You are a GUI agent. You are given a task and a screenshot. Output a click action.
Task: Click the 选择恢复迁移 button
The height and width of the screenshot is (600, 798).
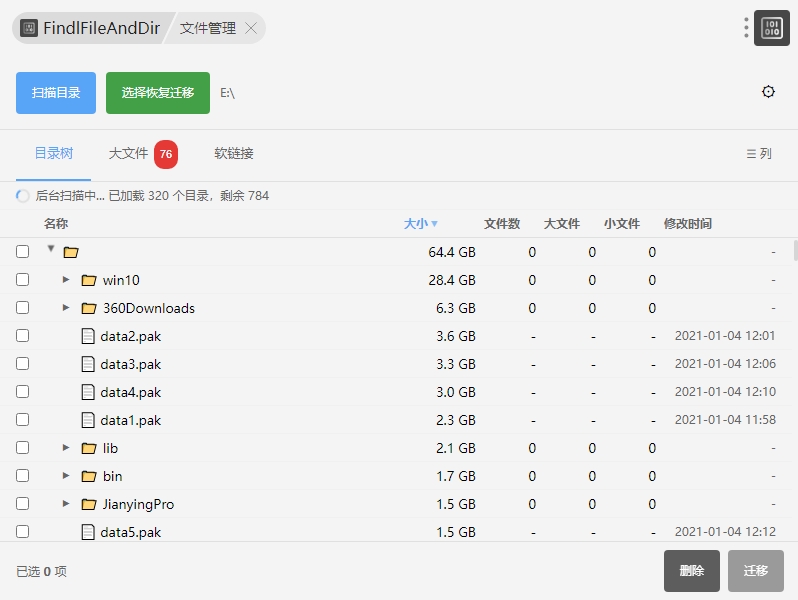click(x=158, y=93)
